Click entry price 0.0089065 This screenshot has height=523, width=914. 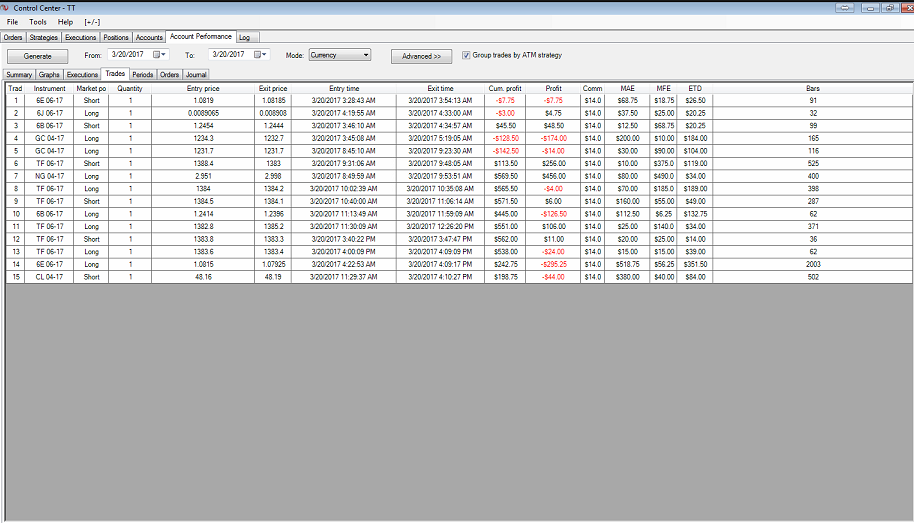[x=203, y=113]
